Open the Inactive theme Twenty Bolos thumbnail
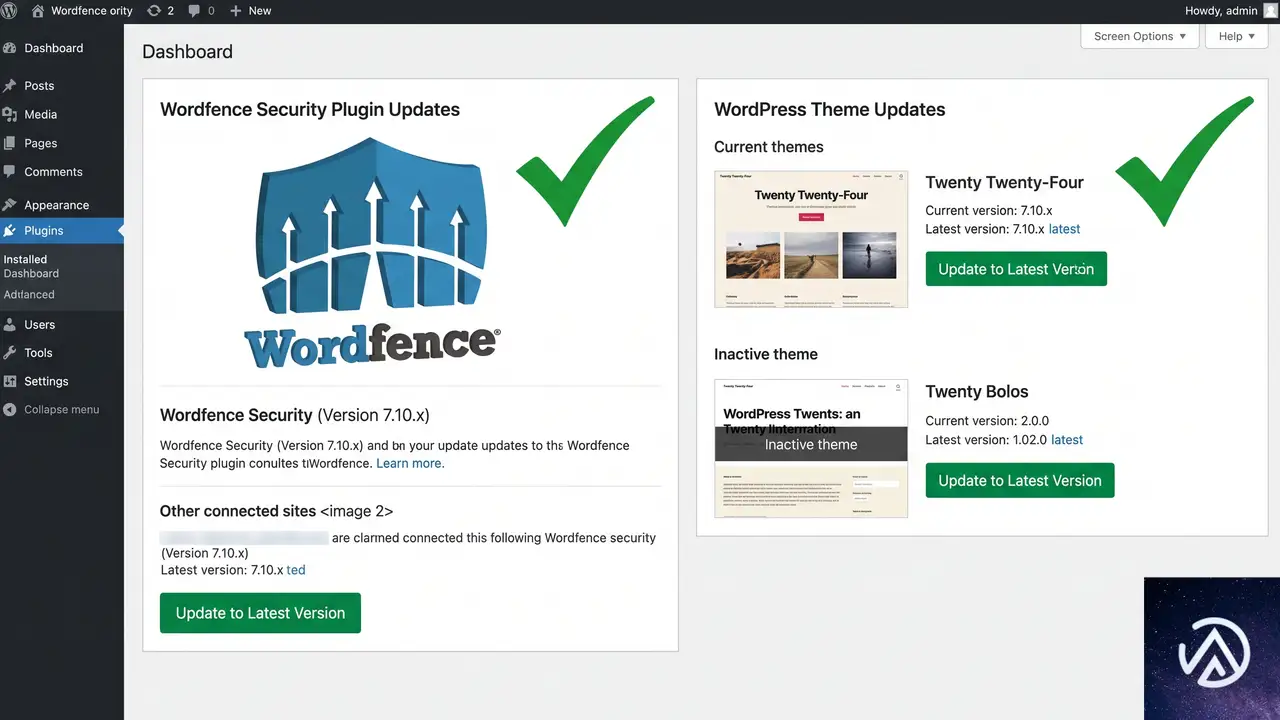 811,448
